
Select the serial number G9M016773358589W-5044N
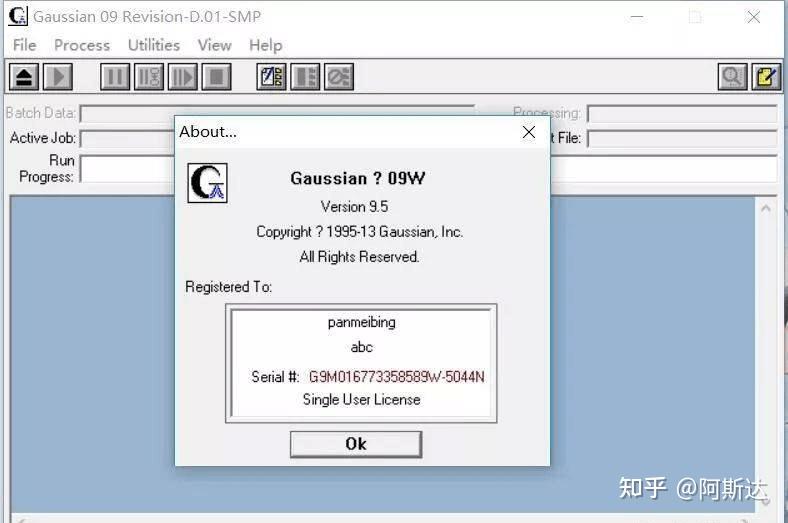397,377
